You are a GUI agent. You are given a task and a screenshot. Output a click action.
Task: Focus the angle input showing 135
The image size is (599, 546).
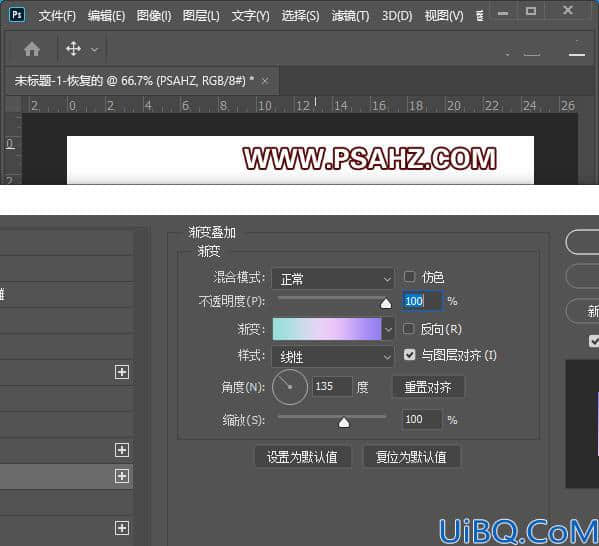pos(332,386)
